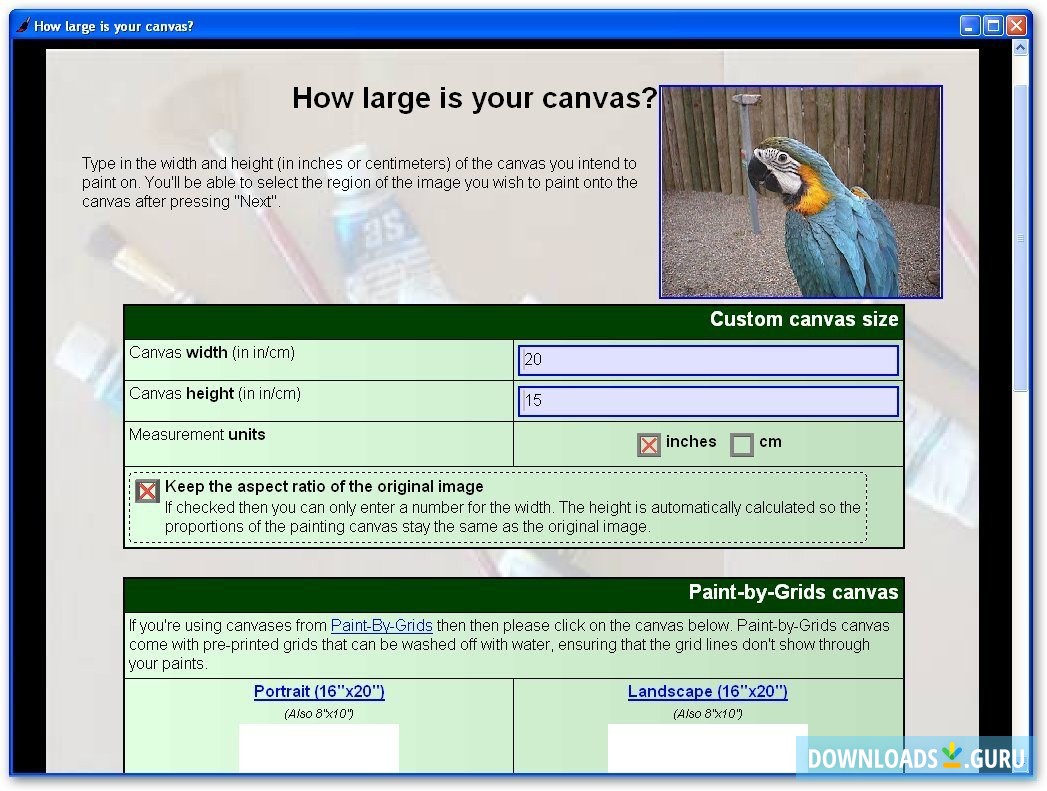Click the 'Custom canvas size' header text
This screenshot has width=1047, height=791.
tap(804, 319)
